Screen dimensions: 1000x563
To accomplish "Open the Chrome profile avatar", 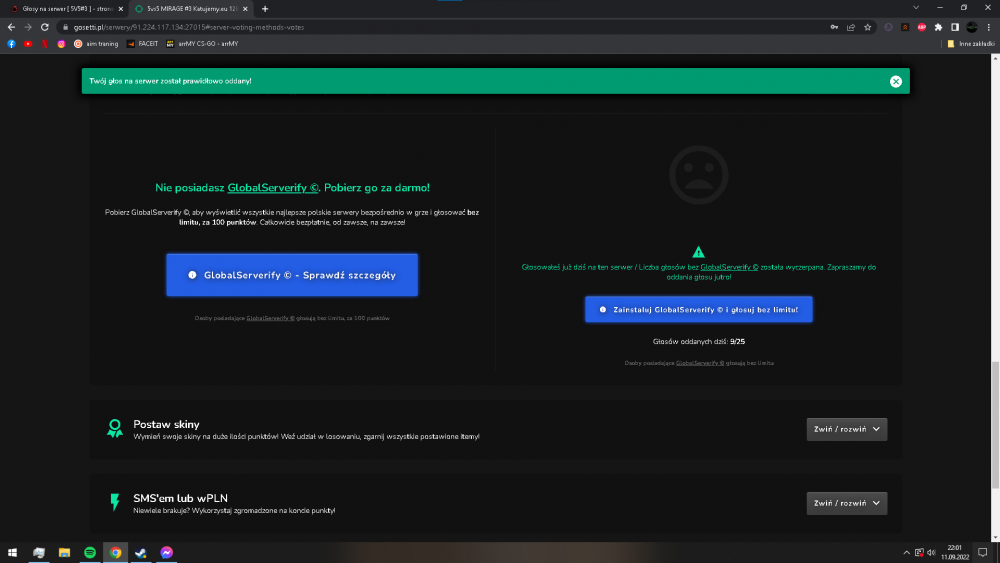I will [972, 27].
